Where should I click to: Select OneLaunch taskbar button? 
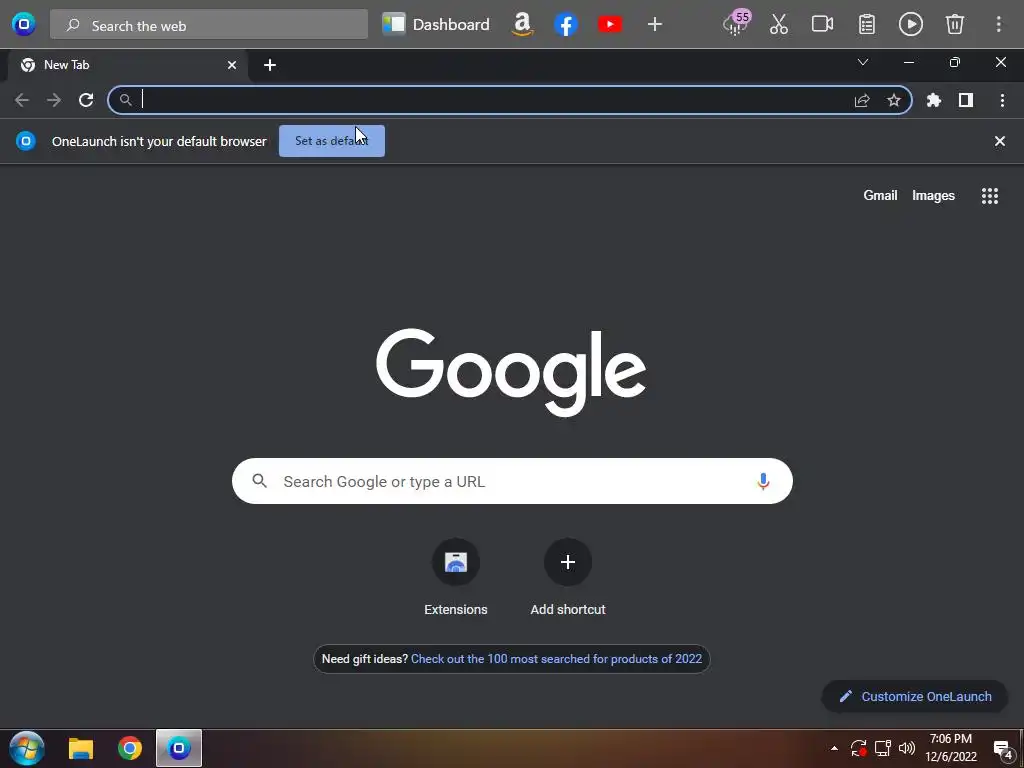pyautogui.click(x=179, y=748)
